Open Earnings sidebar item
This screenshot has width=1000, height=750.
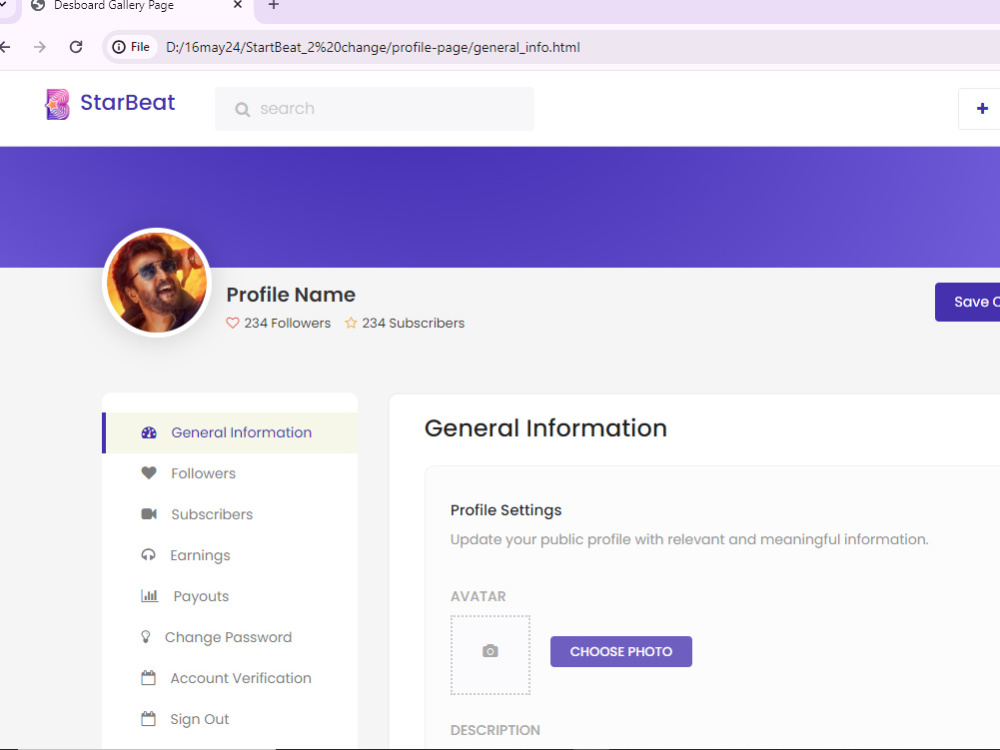tap(230, 555)
